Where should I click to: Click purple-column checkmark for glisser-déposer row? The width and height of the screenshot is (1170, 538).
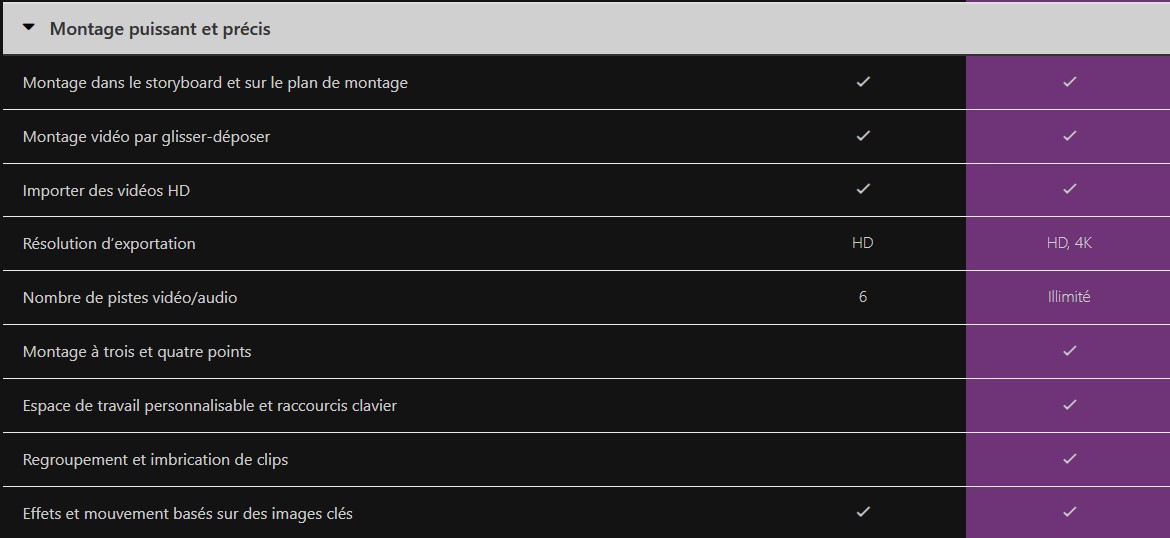(1069, 136)
